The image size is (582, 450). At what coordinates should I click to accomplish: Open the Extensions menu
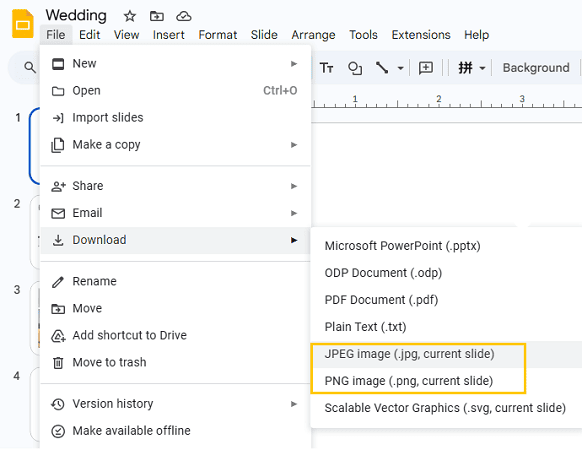pyautogui.click(x=421, y=35)
